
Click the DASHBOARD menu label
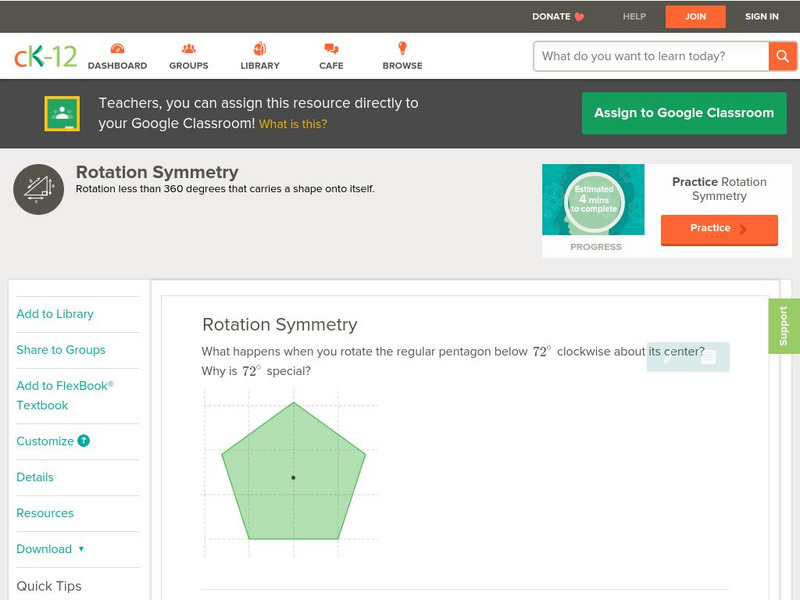point(117,66)
